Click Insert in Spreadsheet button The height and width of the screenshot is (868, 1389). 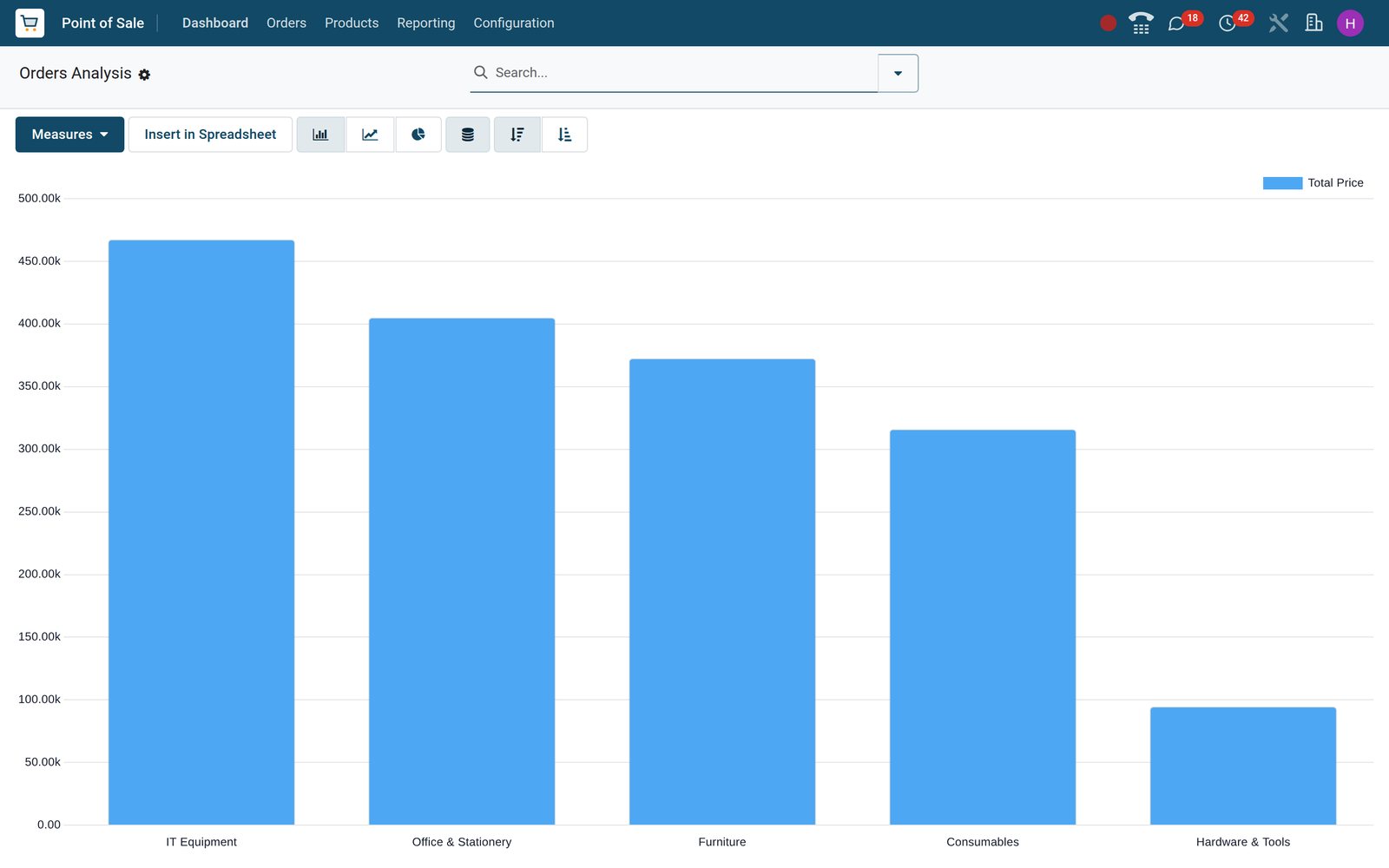(210, 135)
